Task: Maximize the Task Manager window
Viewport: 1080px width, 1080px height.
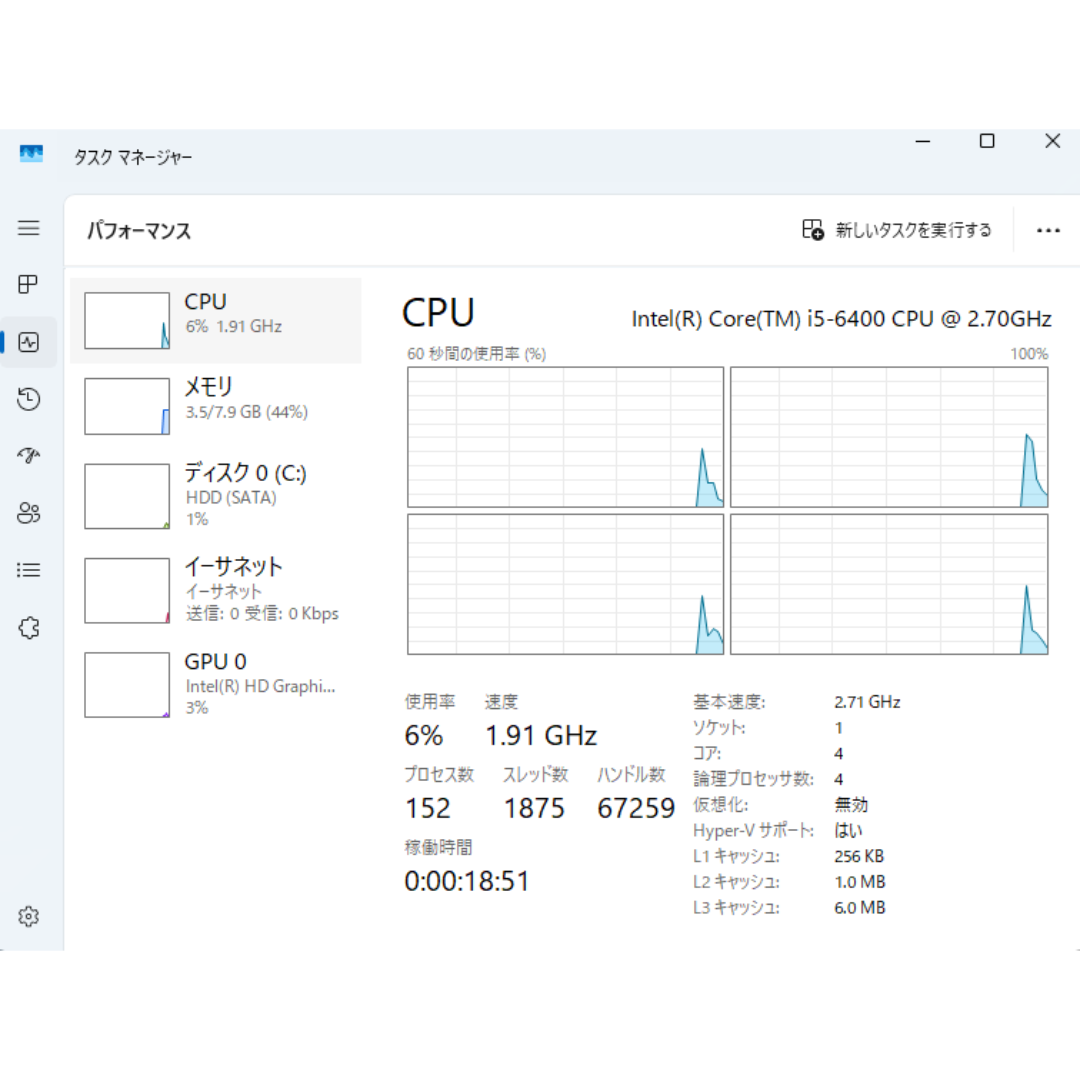Action: pyautogui.click(x=987, y=141)
